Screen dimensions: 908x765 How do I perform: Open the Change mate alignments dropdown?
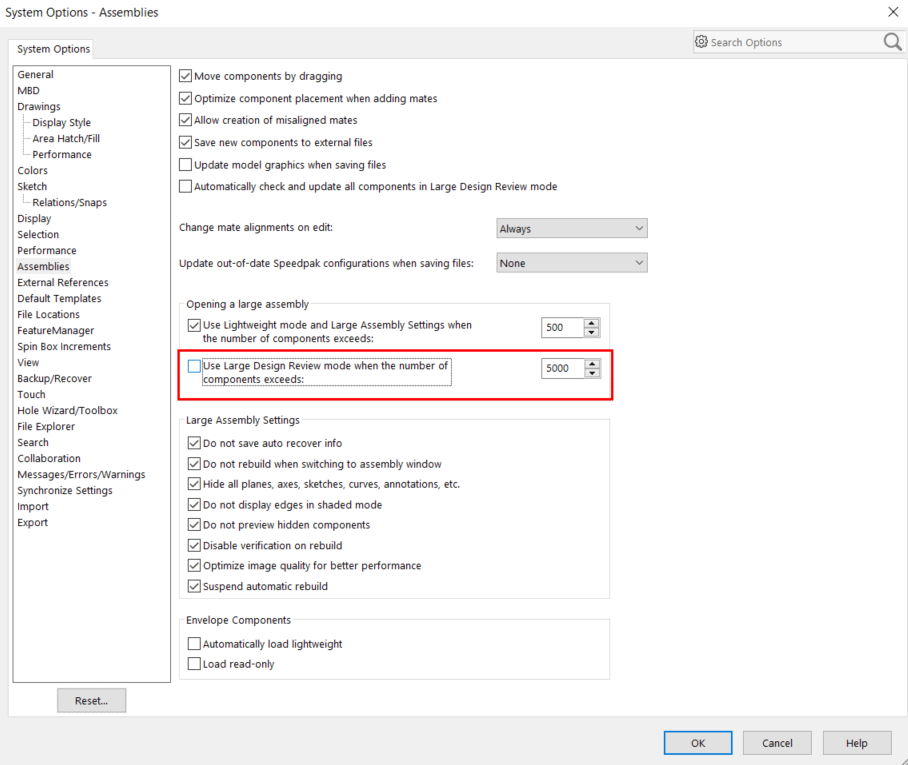click(x=572, y=228)
